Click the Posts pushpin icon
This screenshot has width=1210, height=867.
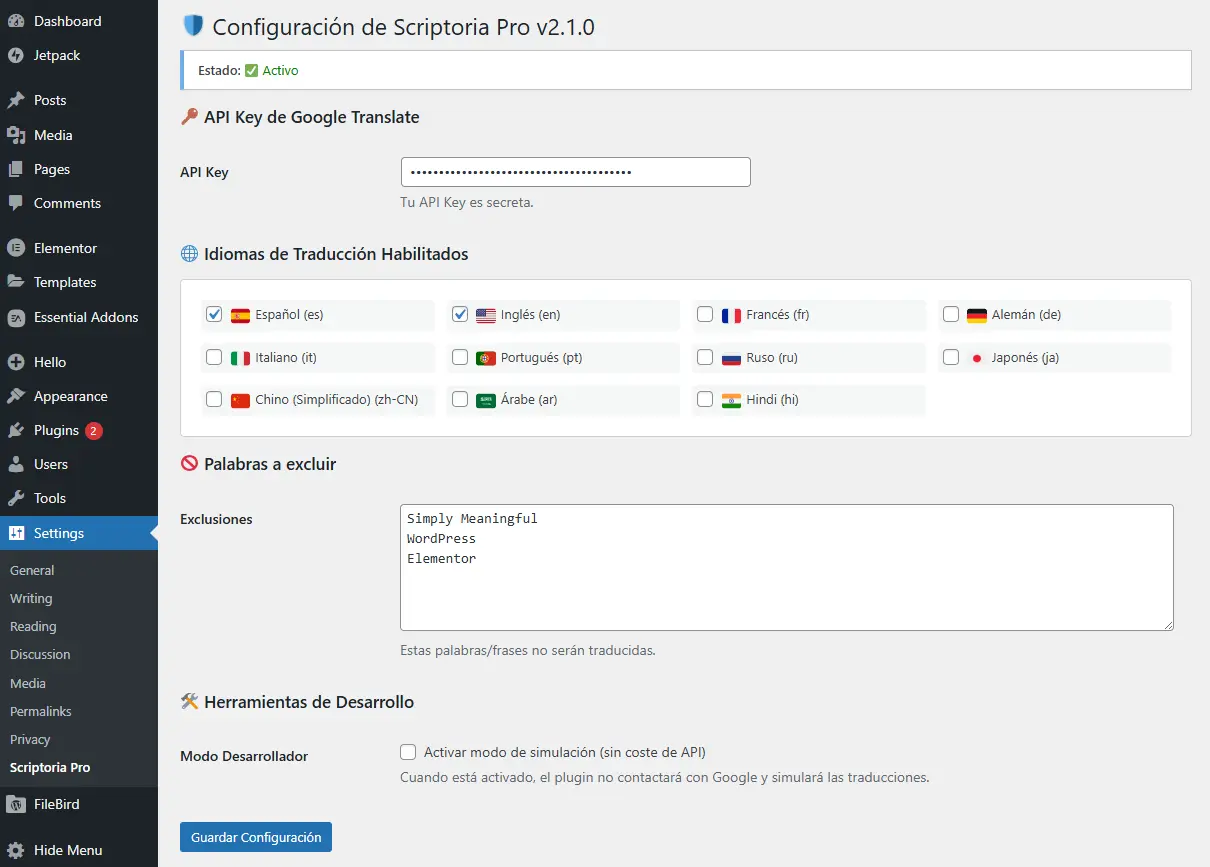16,100
